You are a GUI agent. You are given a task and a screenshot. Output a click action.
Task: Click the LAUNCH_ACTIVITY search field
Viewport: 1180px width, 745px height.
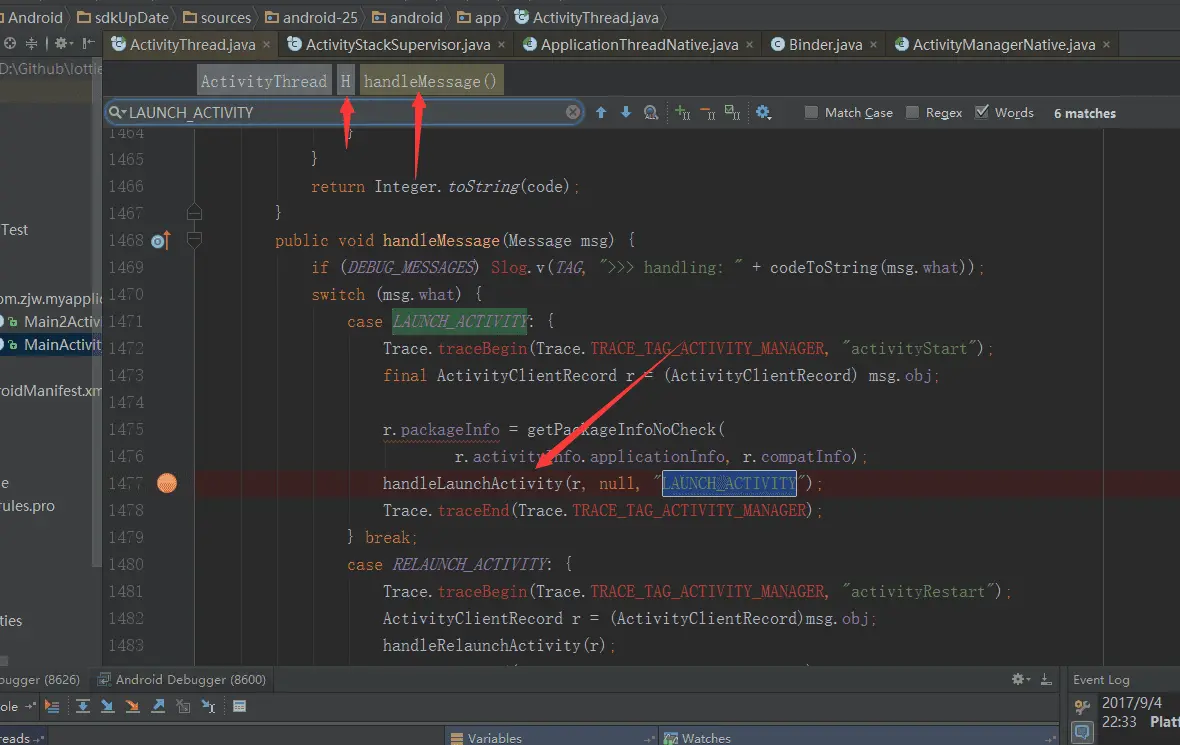coord(344,112)
